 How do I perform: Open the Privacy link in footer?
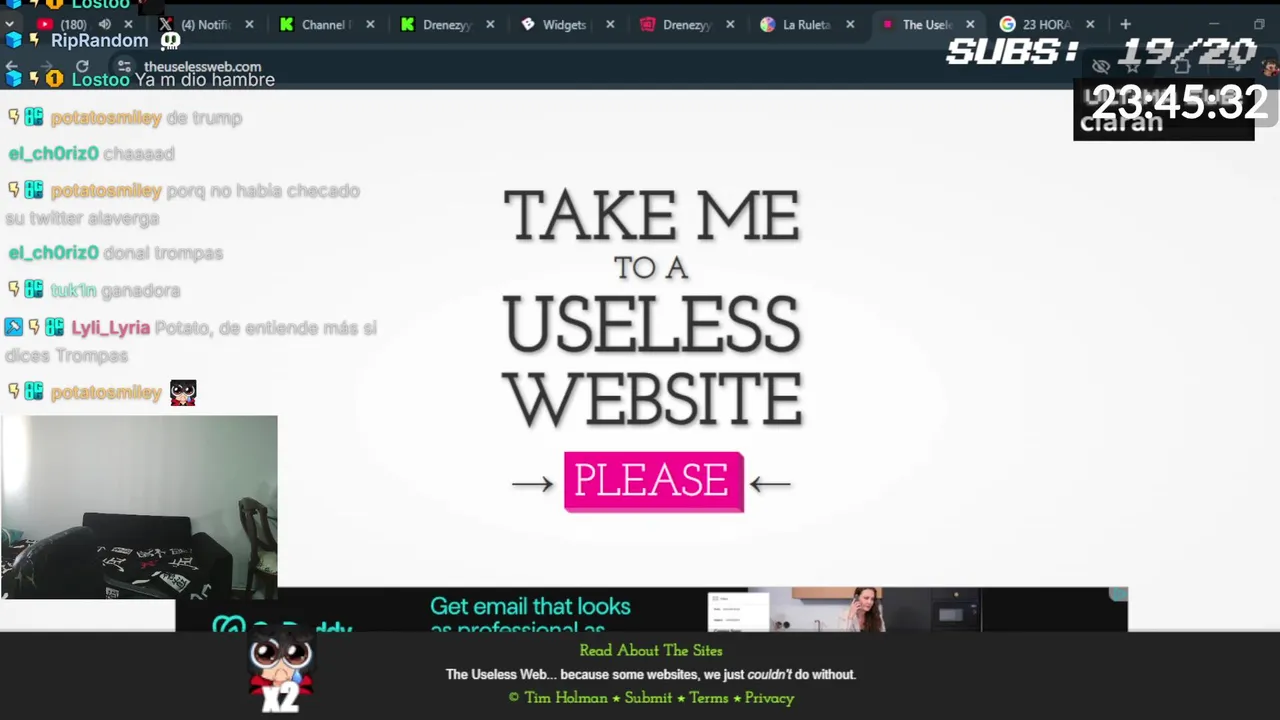coord(769,698)
